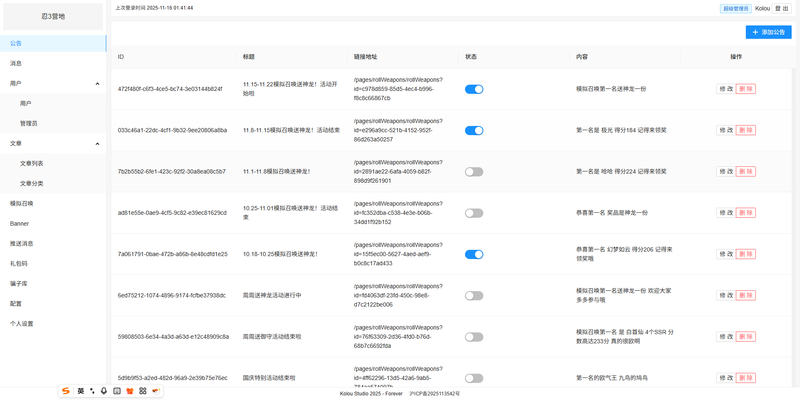Viewport: 800px width, 400px height.
Task: Open the IME skin shirt icon
Action: (130, 391)
